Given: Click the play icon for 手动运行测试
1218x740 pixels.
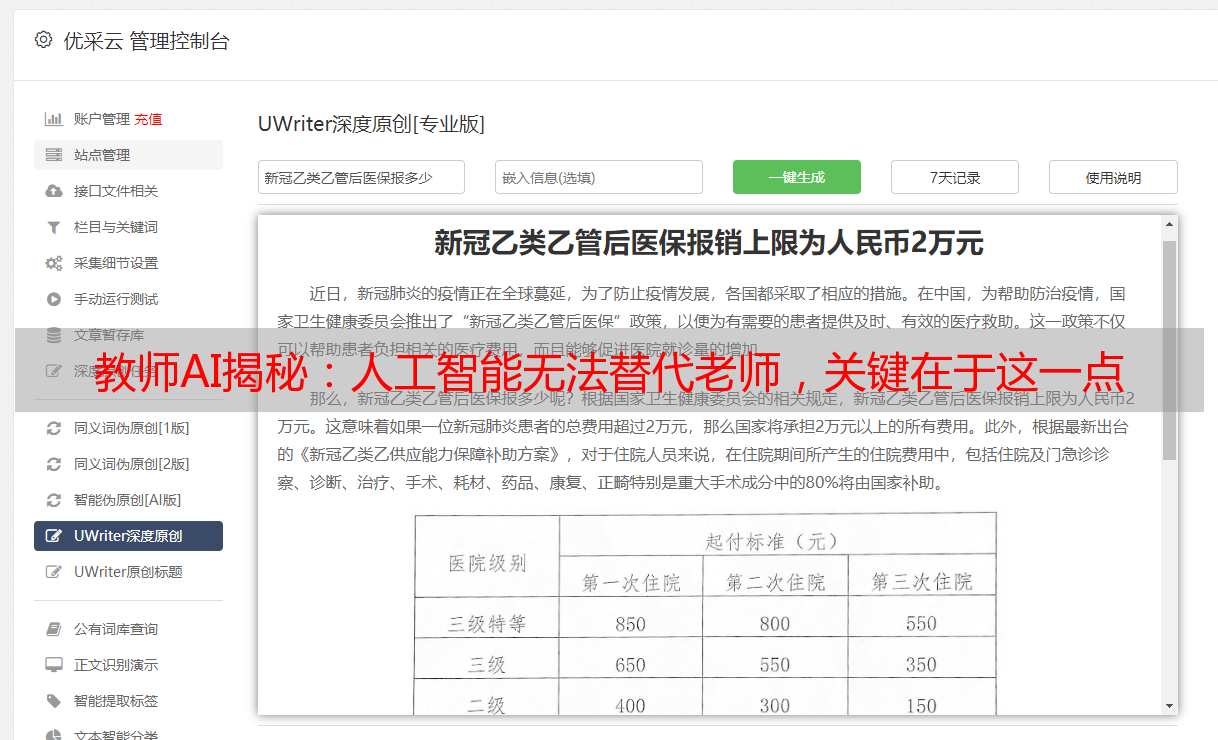Looking at the screenshot, I should pos(54,299).
